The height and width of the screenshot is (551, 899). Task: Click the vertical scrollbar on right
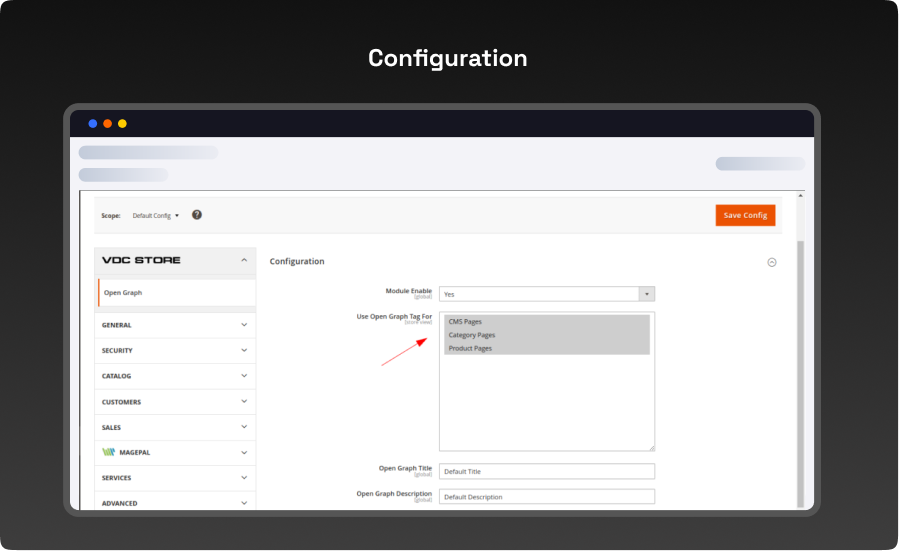tap(799, 370)
